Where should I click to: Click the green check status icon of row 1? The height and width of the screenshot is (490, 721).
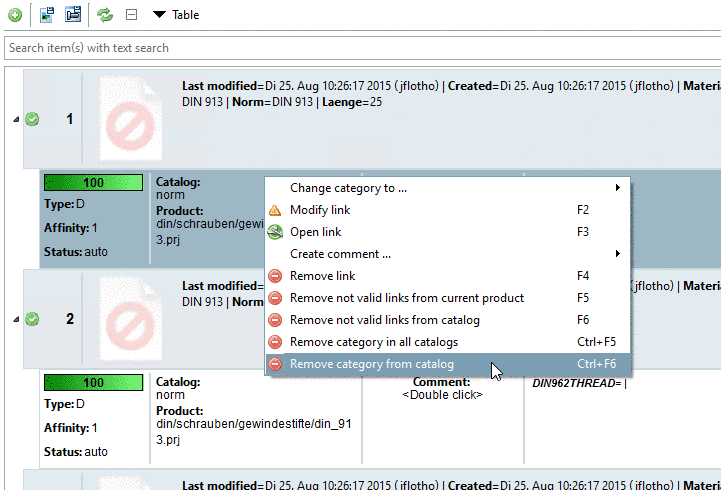coord(32,120)
